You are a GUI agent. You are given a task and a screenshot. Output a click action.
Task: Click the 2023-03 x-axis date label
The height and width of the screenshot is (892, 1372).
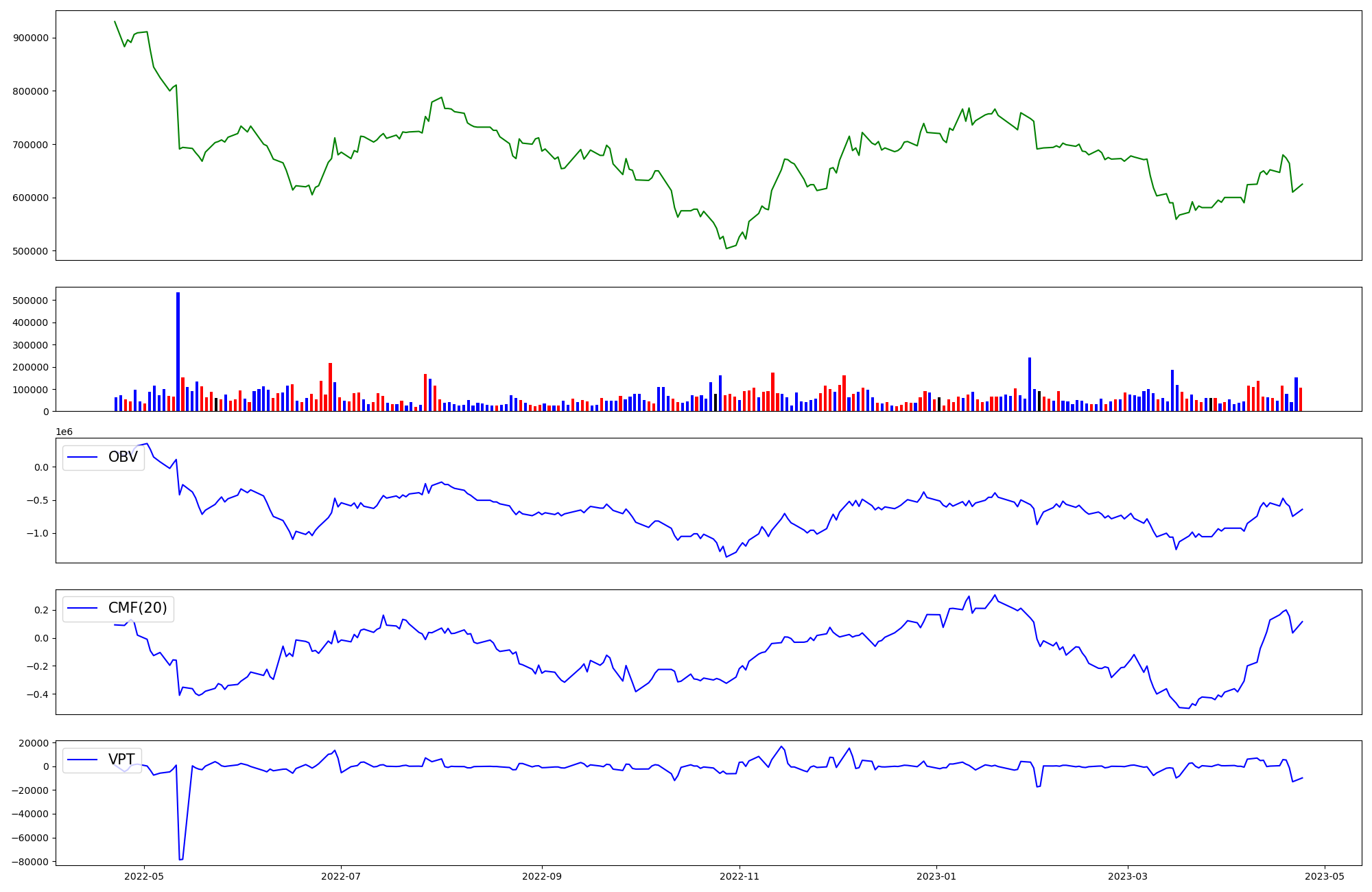[x=1127, y=876]
